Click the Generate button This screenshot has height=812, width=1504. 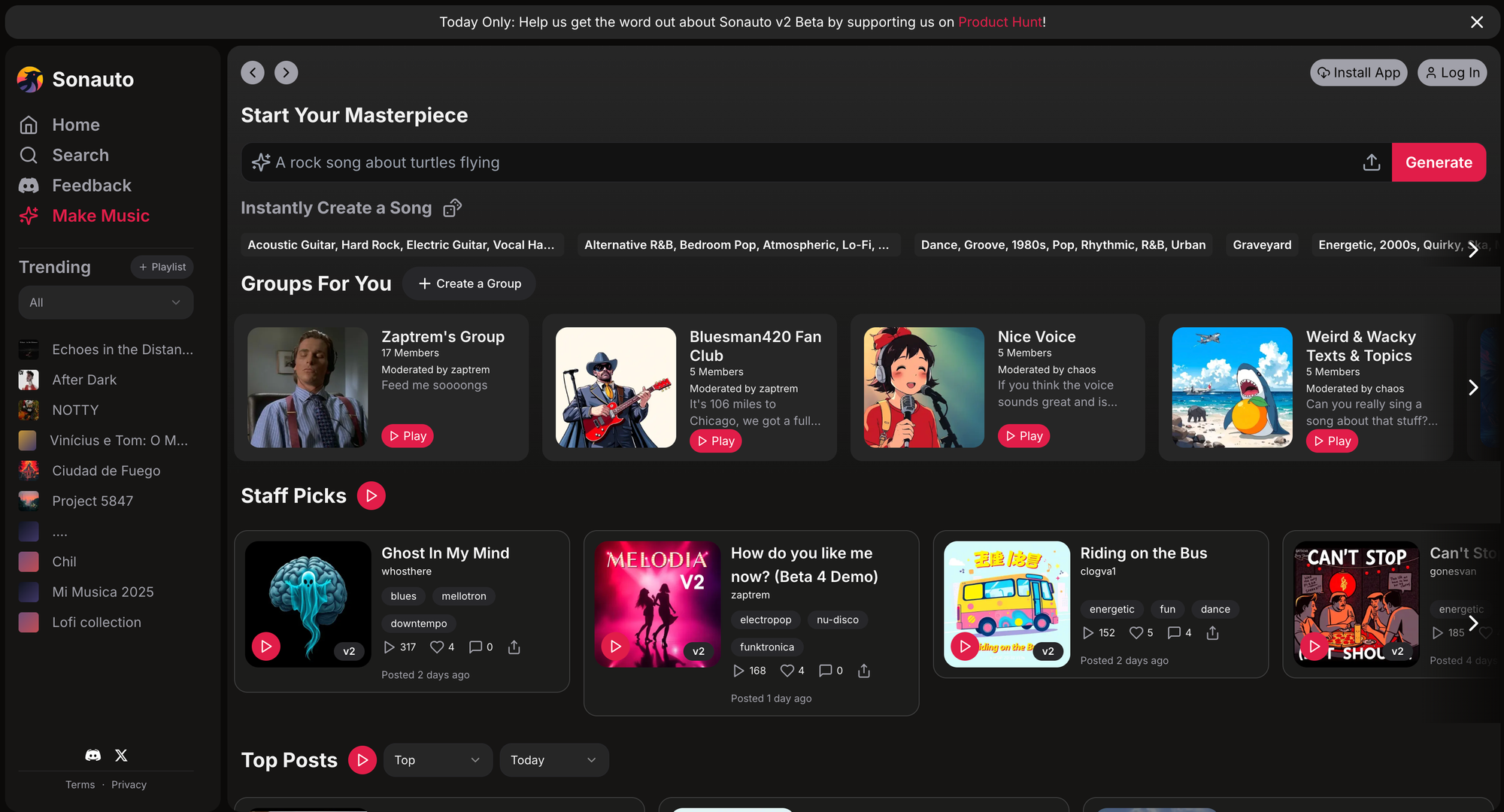pyautogui.click(x=1439, y=162)
